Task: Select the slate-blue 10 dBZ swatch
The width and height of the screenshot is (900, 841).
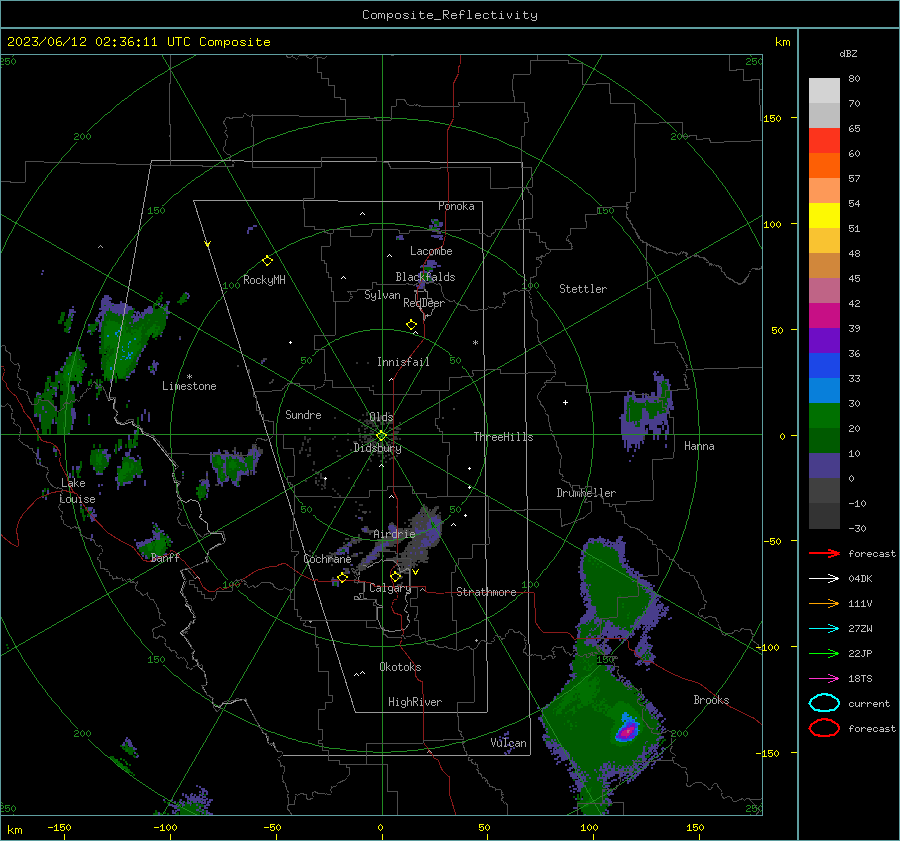Action: click(x=824, y=466)
